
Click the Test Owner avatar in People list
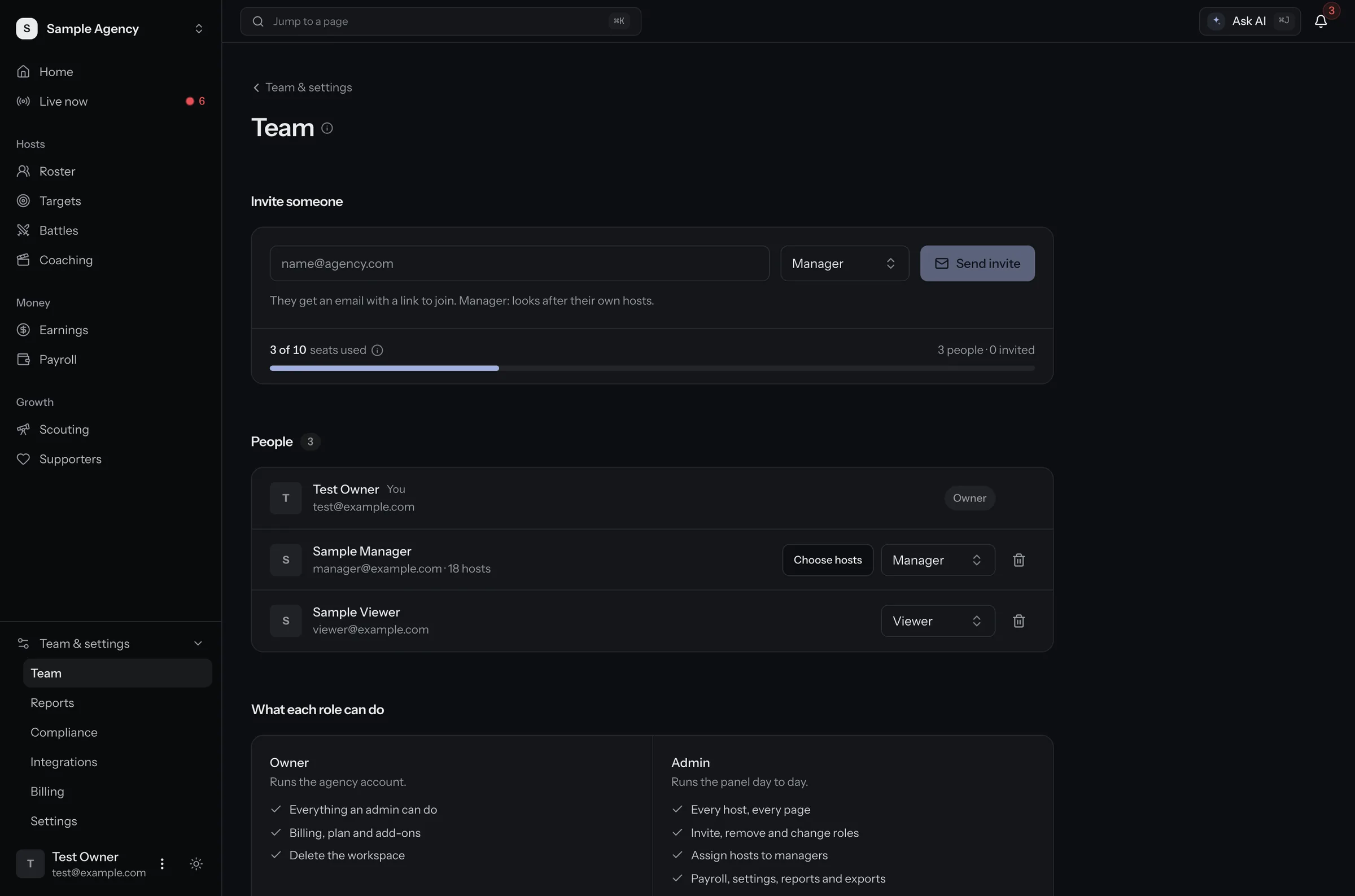click(x=286, y=499)
